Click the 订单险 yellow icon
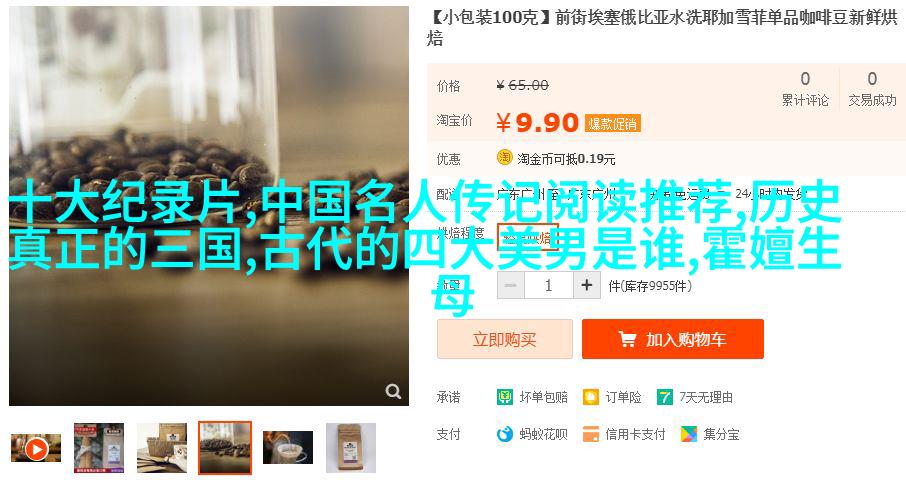The width and height of the screenshot is (906, 486). (x=591, y=397)
